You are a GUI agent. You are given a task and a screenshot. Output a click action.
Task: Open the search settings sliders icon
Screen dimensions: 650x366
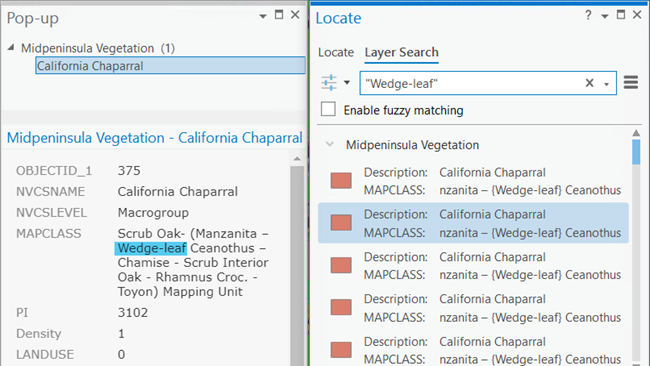(329, 82)
